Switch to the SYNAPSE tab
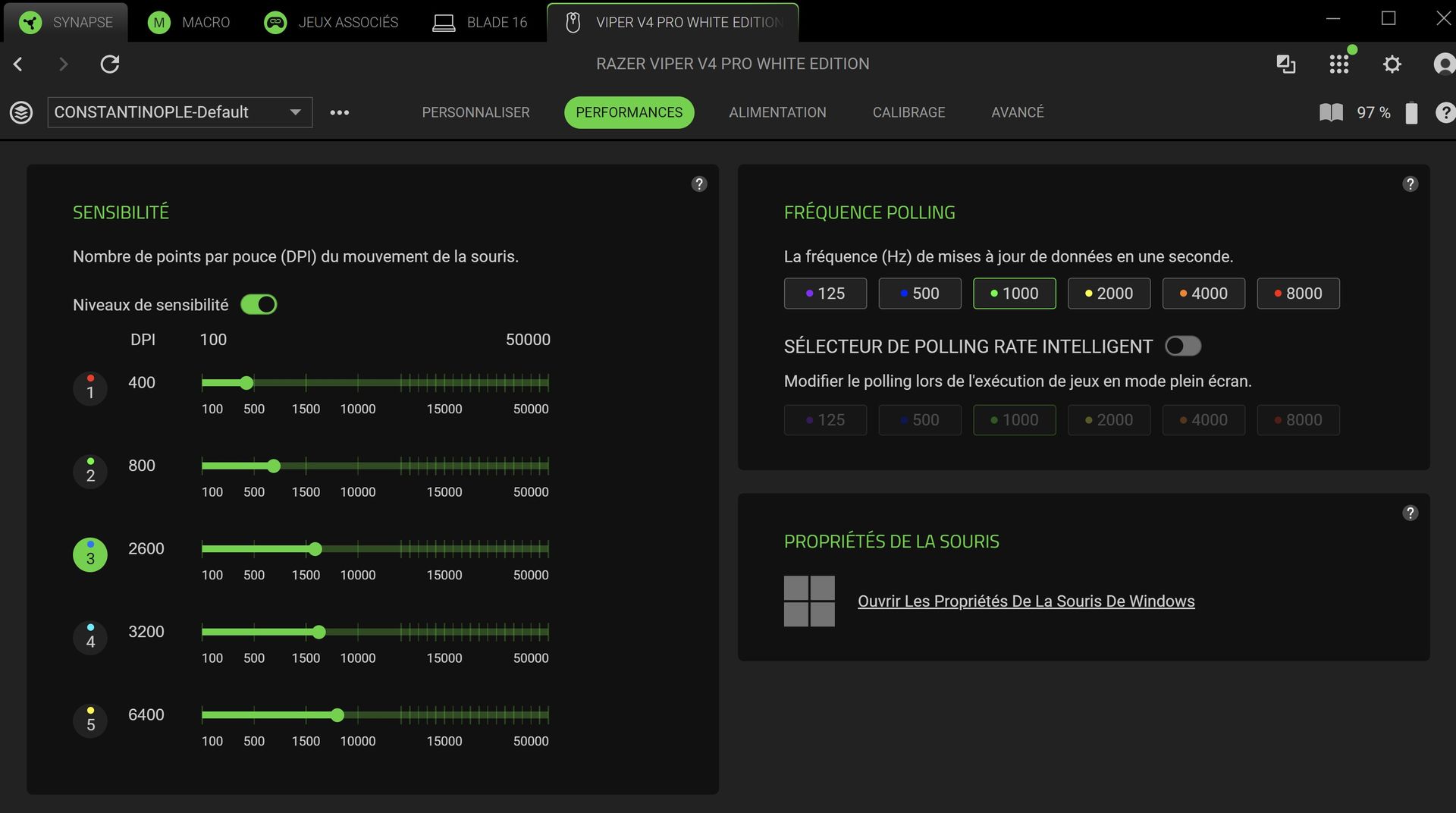 pyautogui.click(x=66, y=22)
